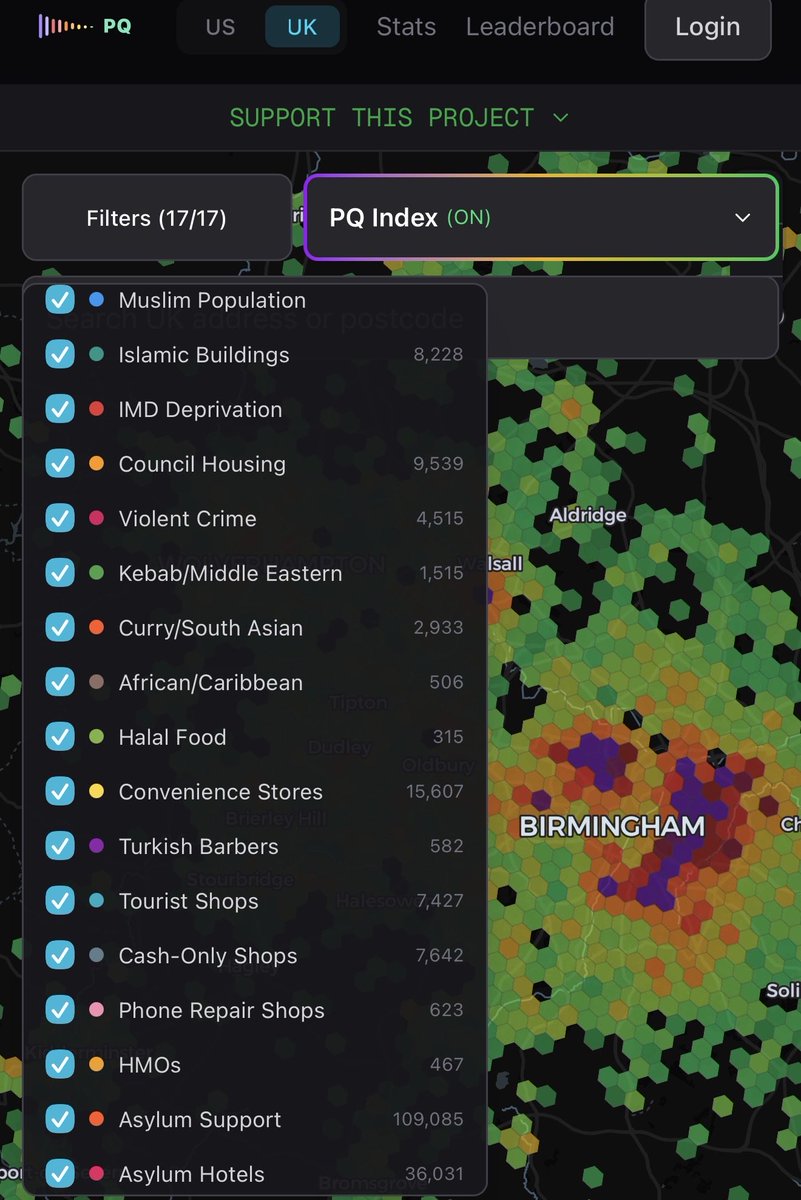Click the pink Violent Crime color dot

[x=97, y=518]
